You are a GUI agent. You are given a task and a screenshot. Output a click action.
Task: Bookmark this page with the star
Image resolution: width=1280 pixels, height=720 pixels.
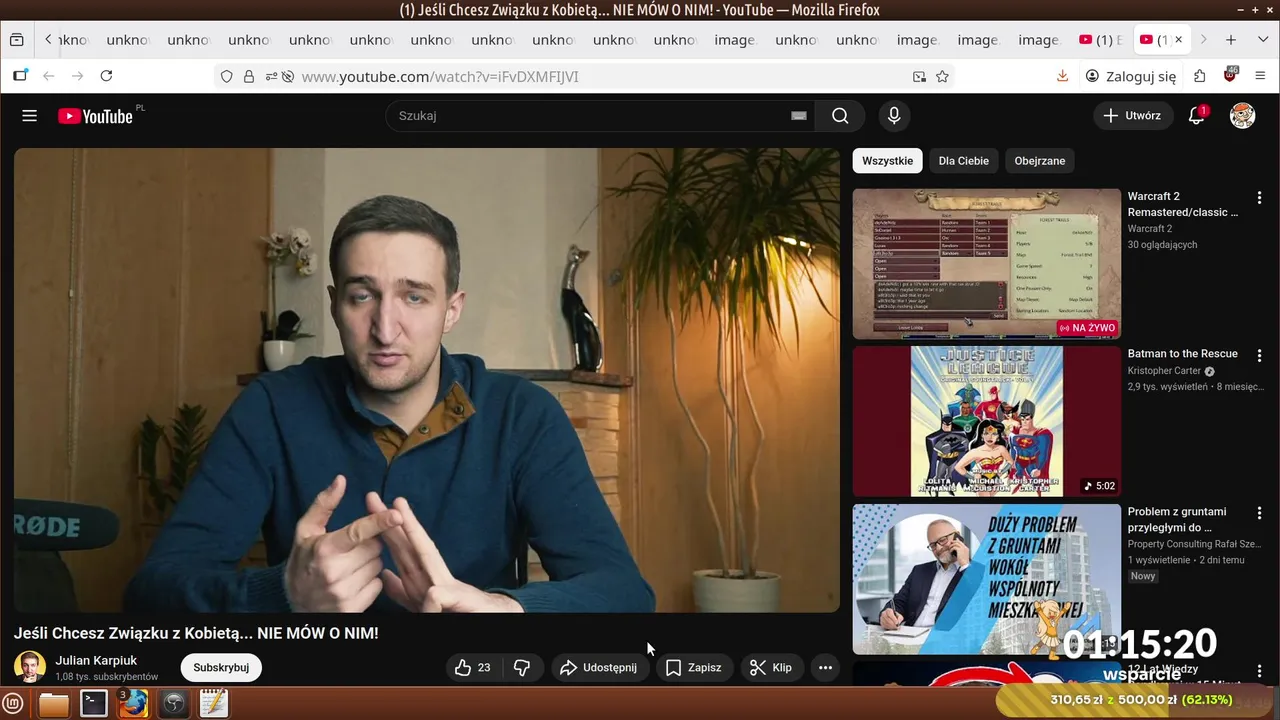(x=942, y=76)
